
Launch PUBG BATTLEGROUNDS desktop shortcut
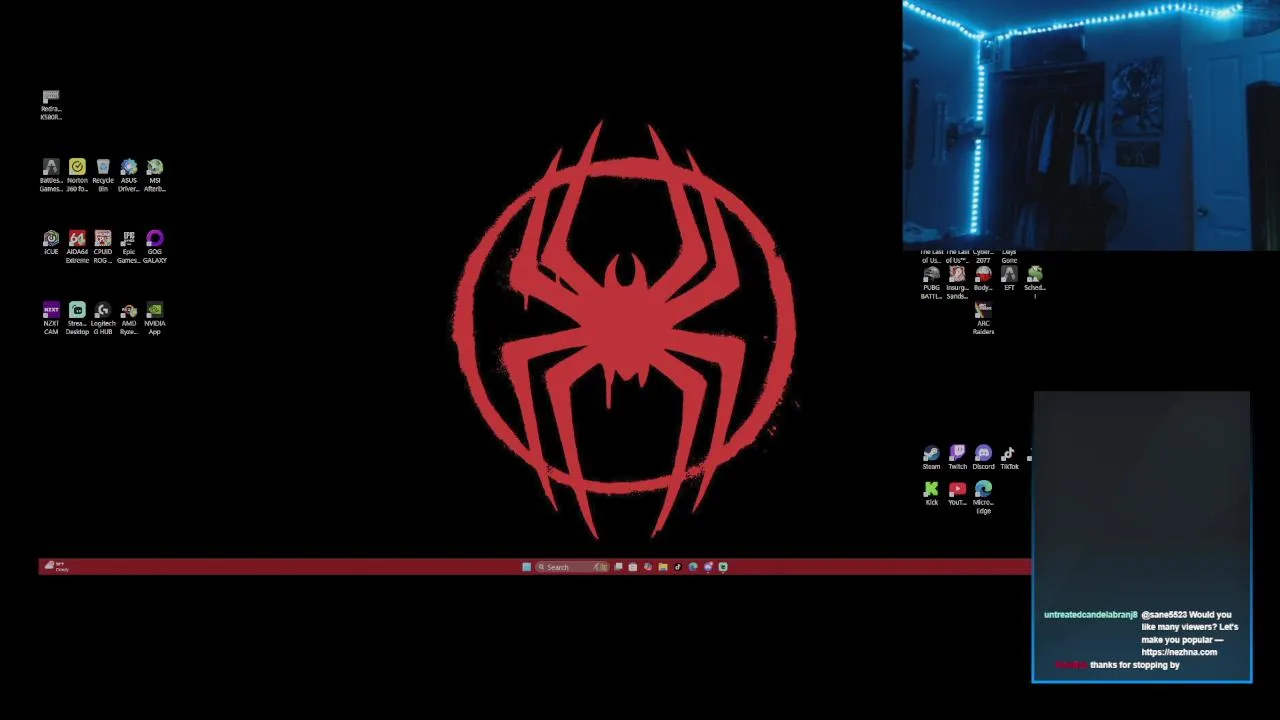click(x=931, y=283)
